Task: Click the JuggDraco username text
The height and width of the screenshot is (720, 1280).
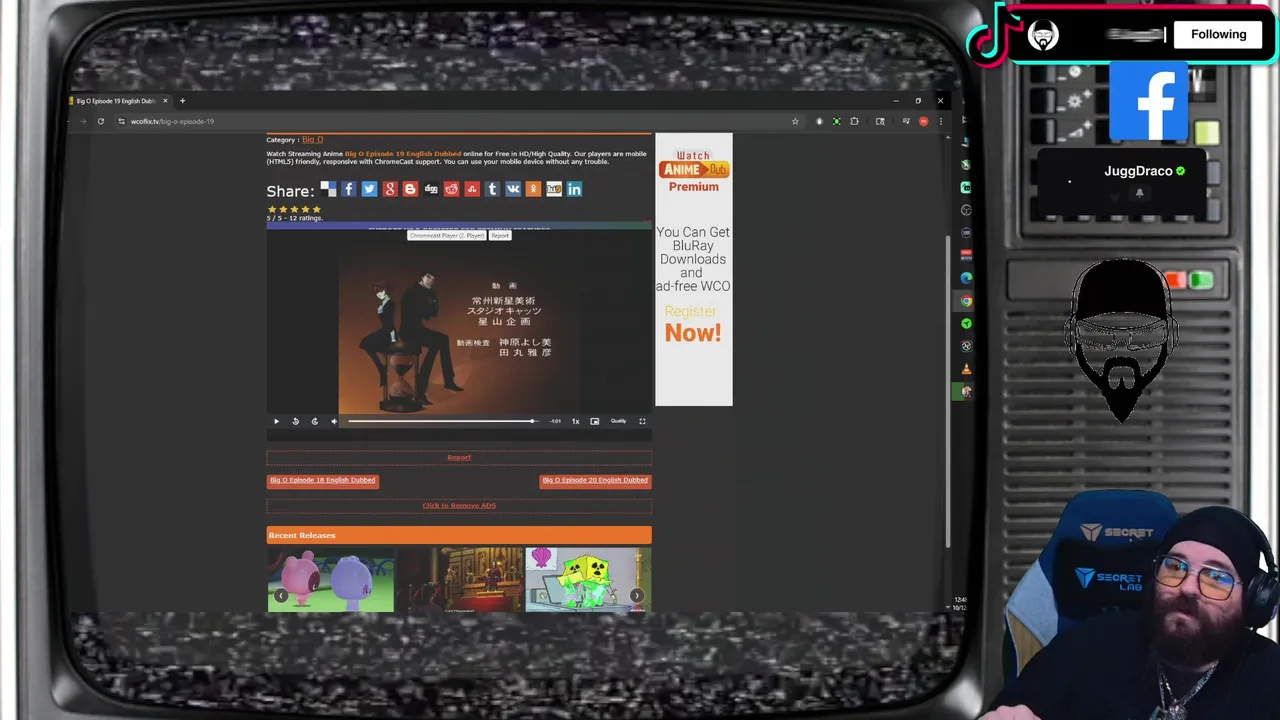Action: 1138,171
